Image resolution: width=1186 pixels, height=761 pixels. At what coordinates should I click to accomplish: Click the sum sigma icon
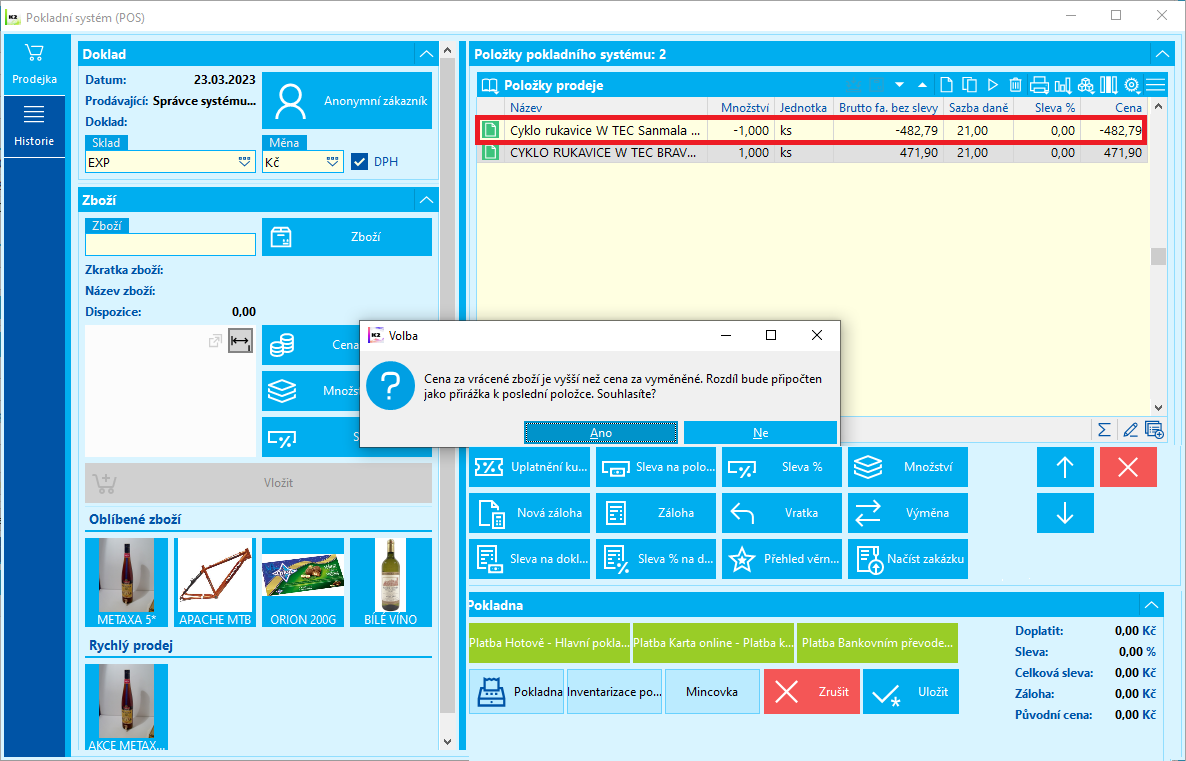(x=1104, y=430)
